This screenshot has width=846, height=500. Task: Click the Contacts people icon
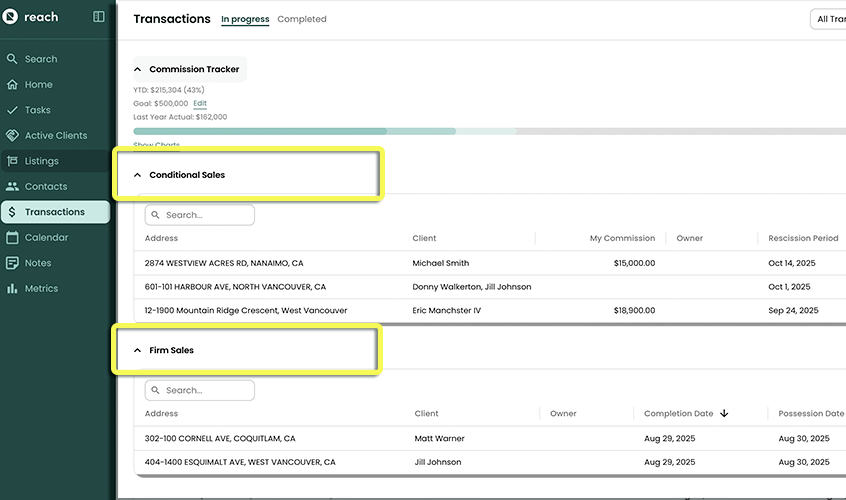[12, 187]
